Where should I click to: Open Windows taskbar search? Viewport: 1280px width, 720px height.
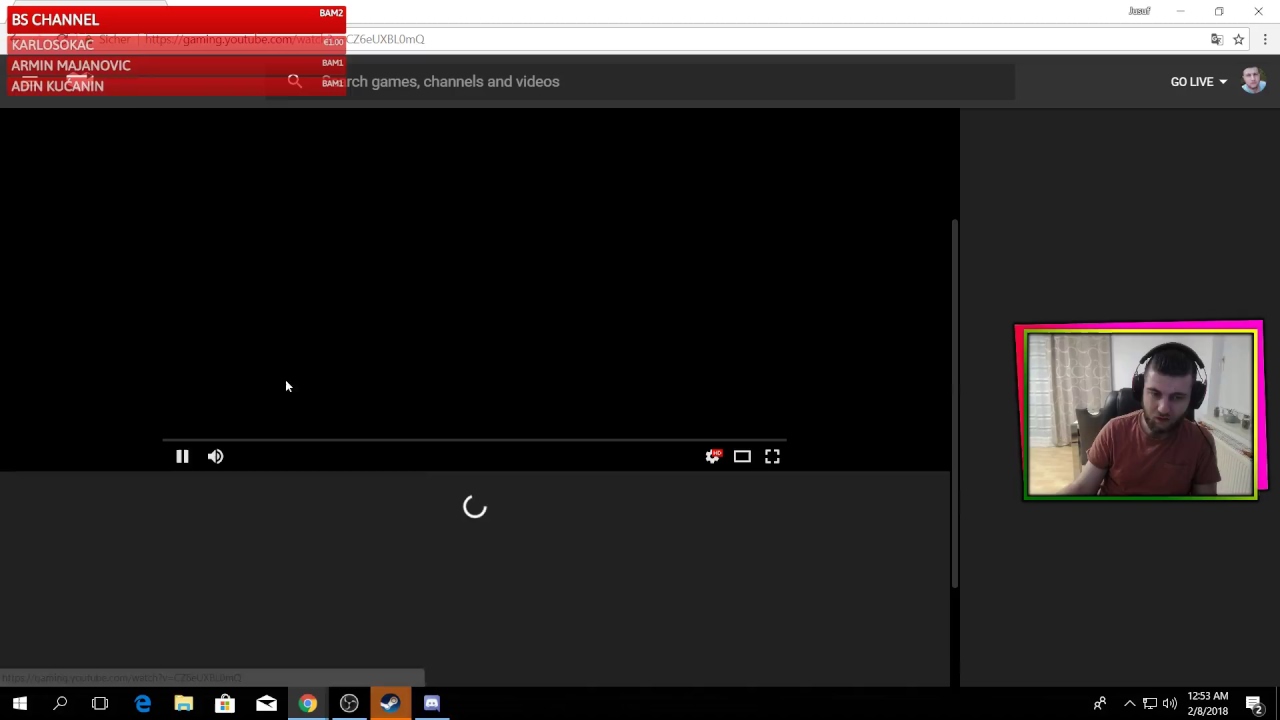60,704
